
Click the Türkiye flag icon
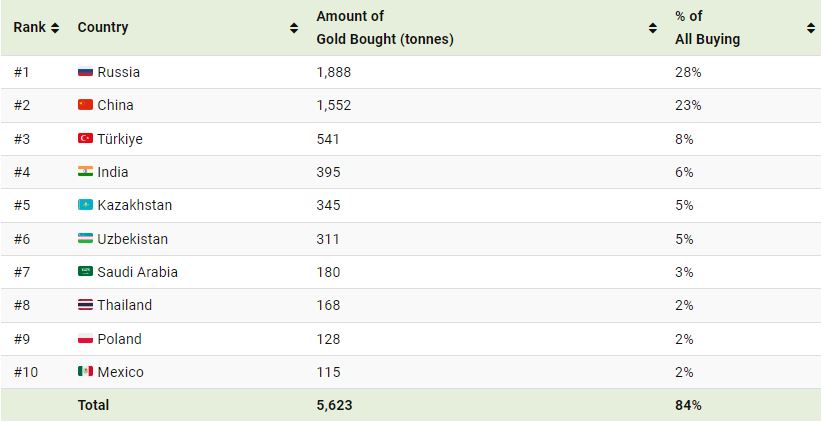(x=85, y=139)
